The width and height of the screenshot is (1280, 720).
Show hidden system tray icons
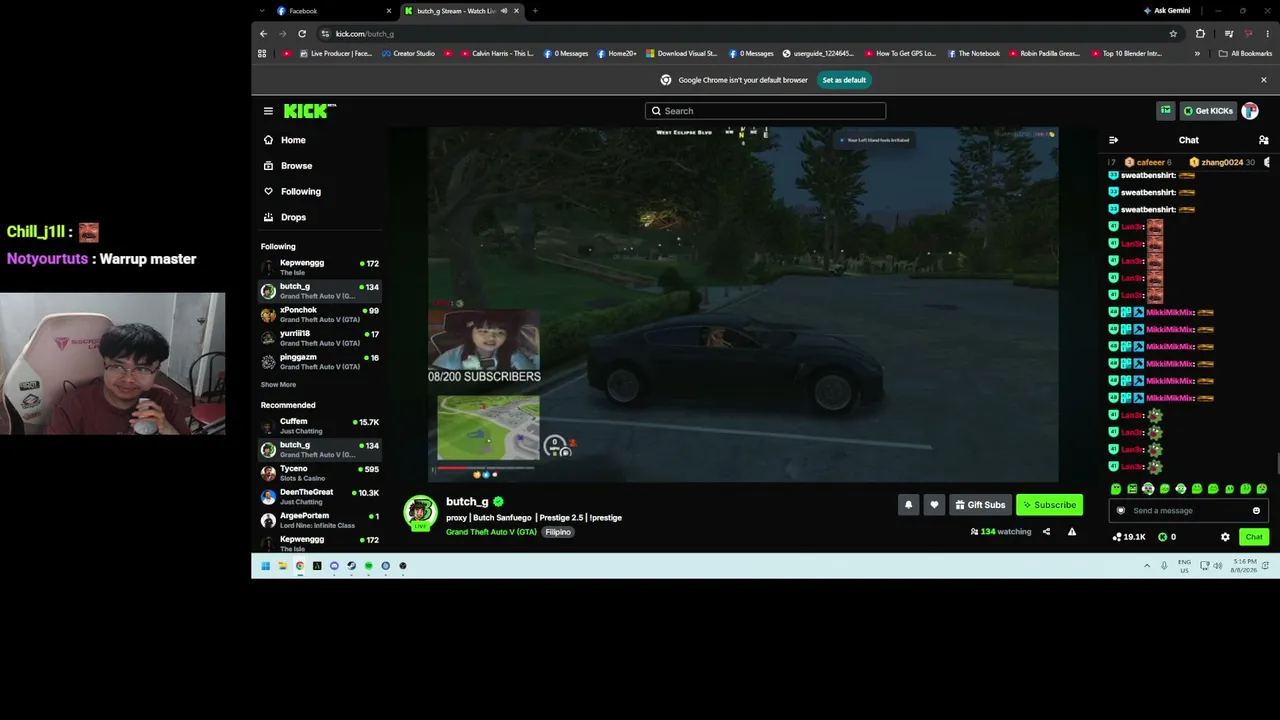[x=1147, y=566]
